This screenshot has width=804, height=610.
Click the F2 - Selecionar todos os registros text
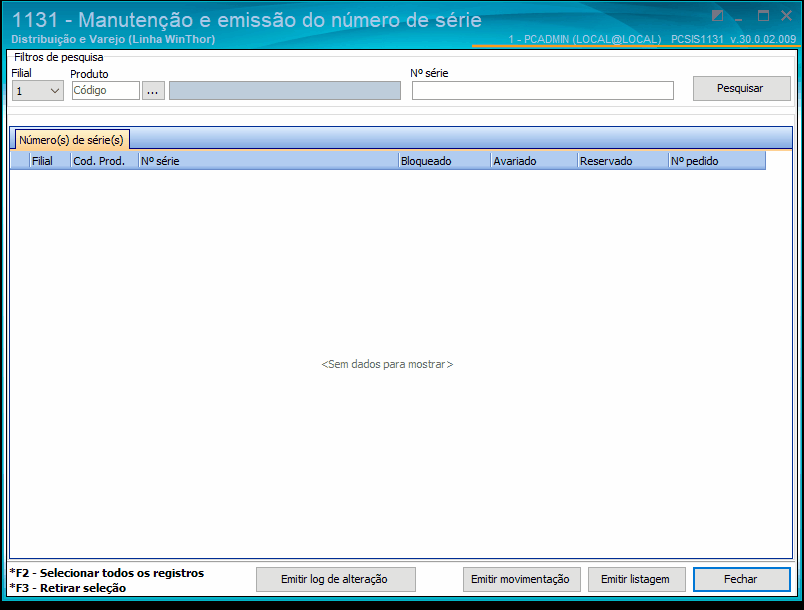point(107,573)
